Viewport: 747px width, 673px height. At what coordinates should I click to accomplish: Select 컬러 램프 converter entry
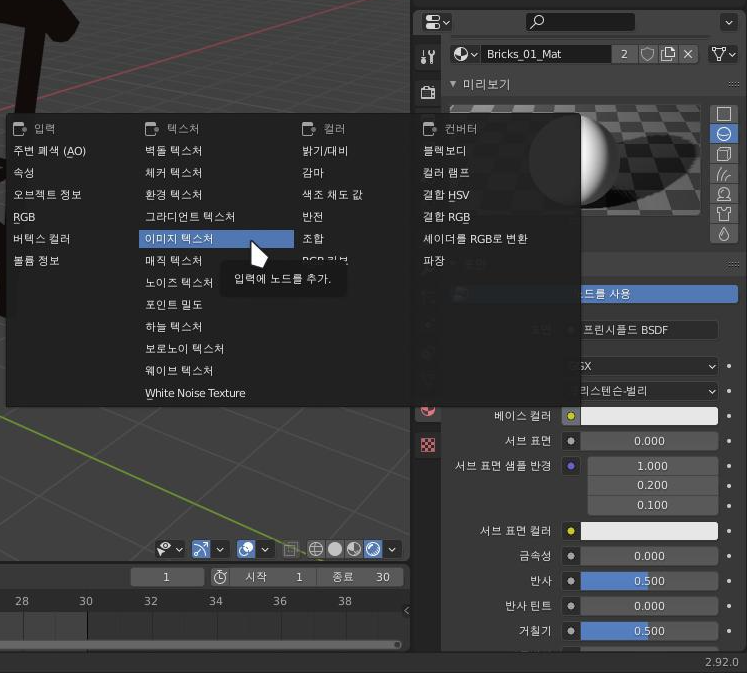(x=498, y=173)
